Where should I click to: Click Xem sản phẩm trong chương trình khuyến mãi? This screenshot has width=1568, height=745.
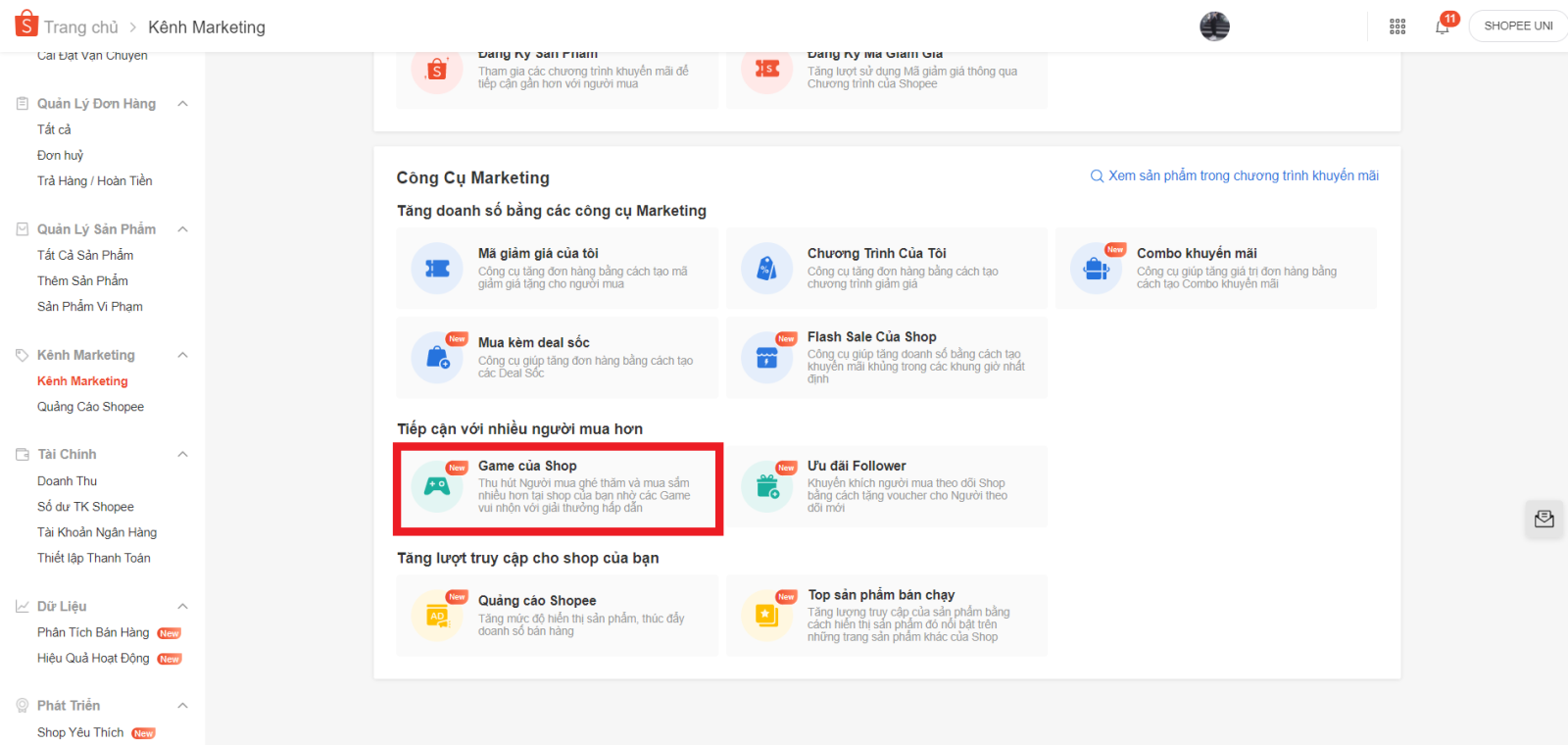click(x=1242, y=175)
